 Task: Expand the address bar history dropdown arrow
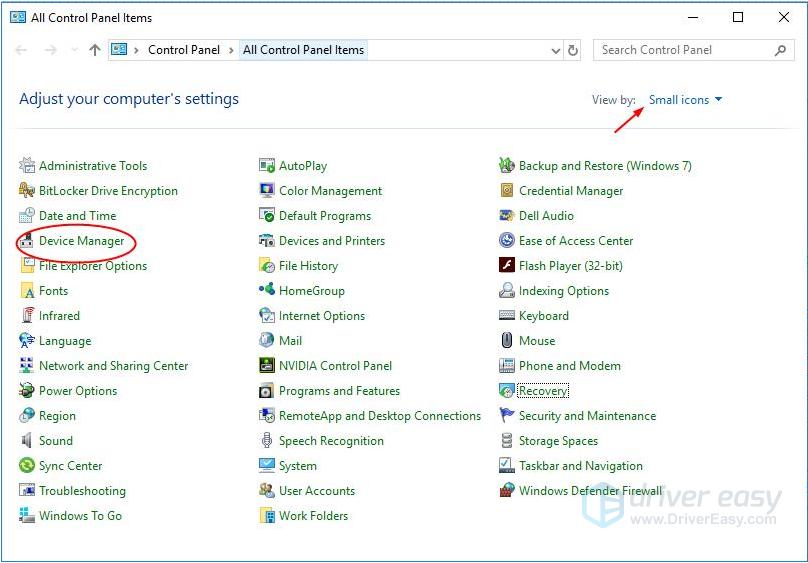556,50
